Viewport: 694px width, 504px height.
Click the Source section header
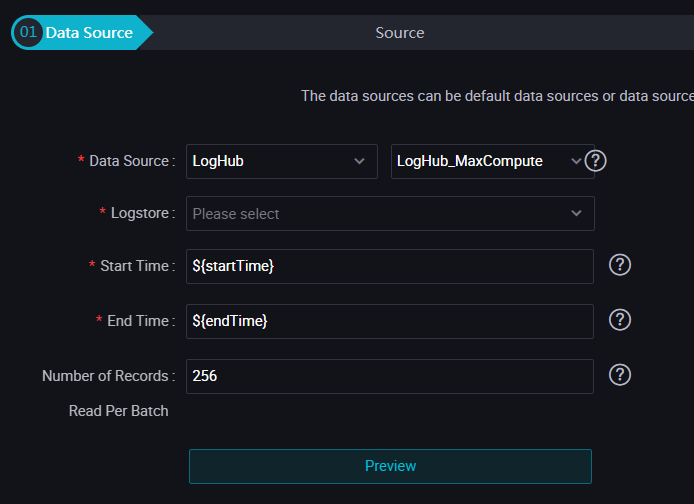pyautogui.click(x=400, y=32)
